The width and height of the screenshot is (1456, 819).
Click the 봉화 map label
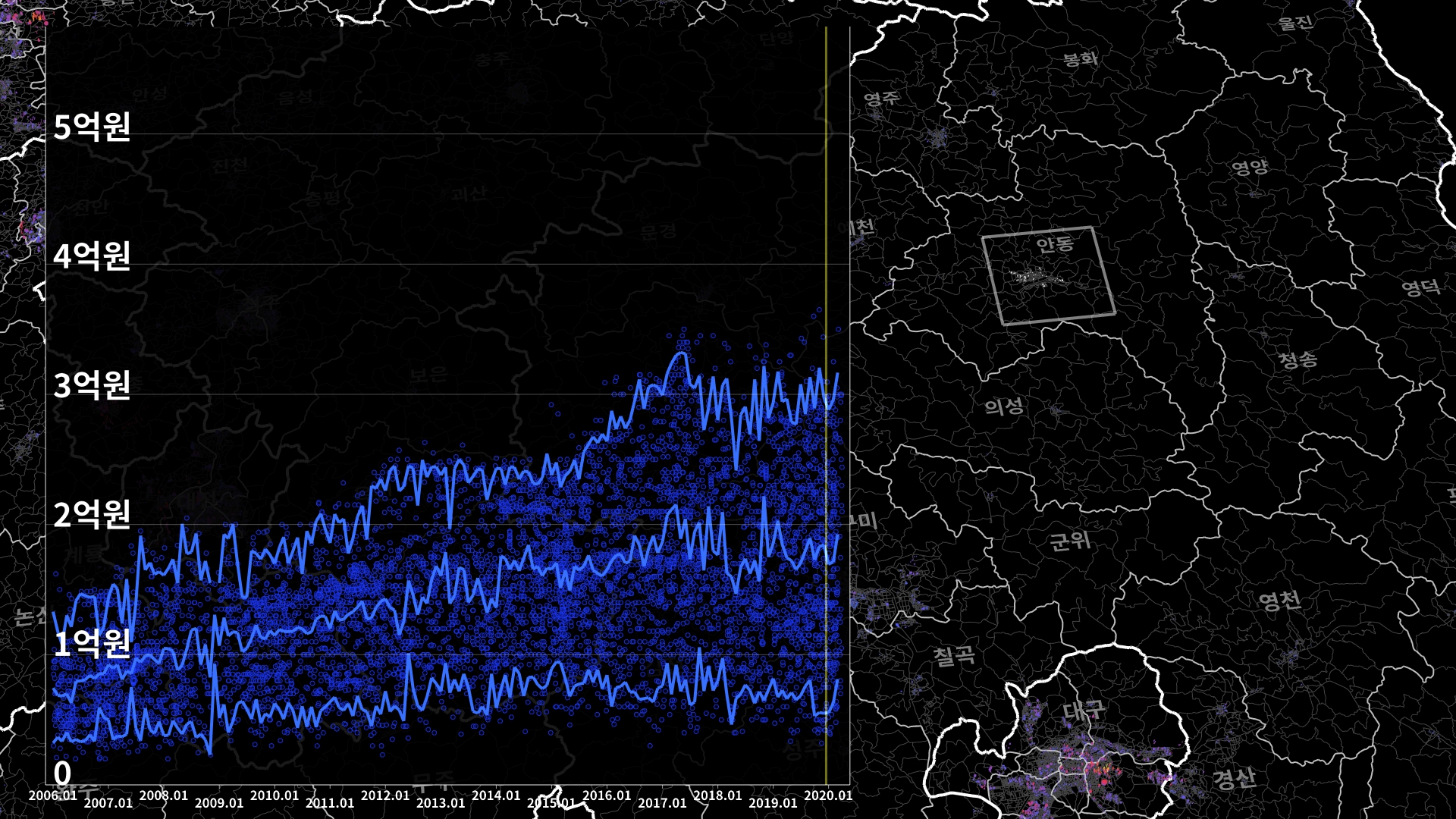pyautogui.click(x=1080, y=58)
